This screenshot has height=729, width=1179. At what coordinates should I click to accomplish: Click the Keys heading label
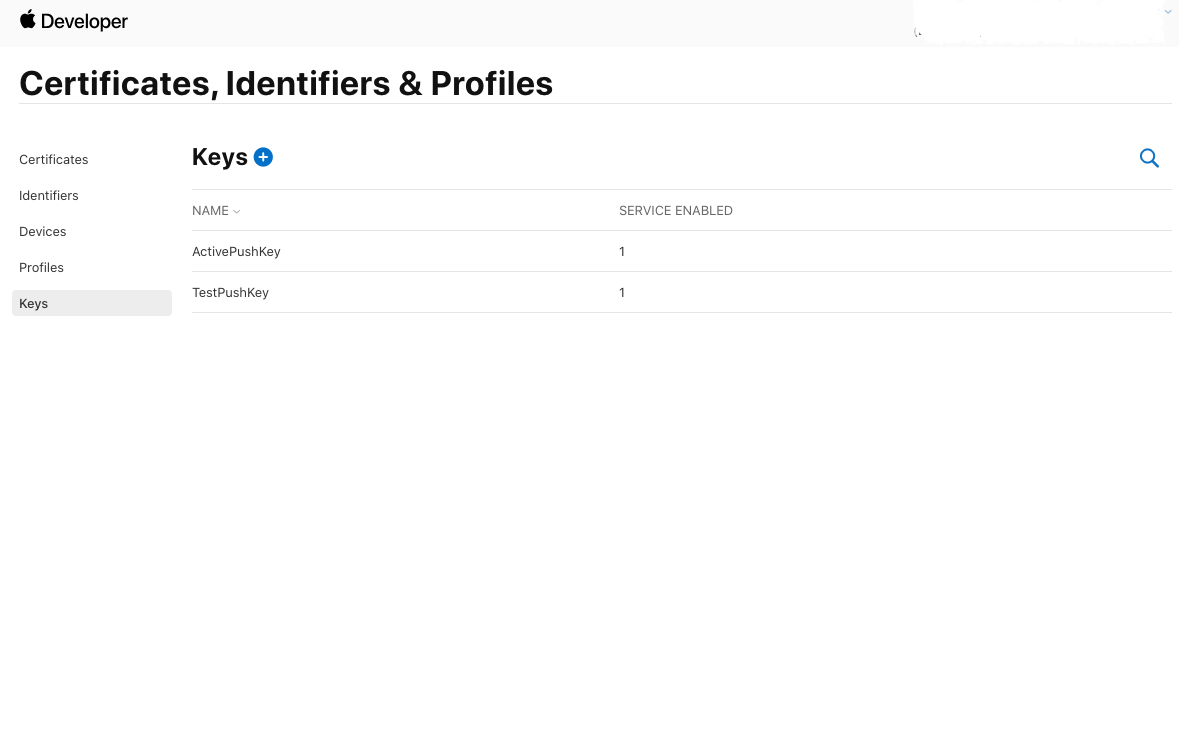tap(220, 157)
